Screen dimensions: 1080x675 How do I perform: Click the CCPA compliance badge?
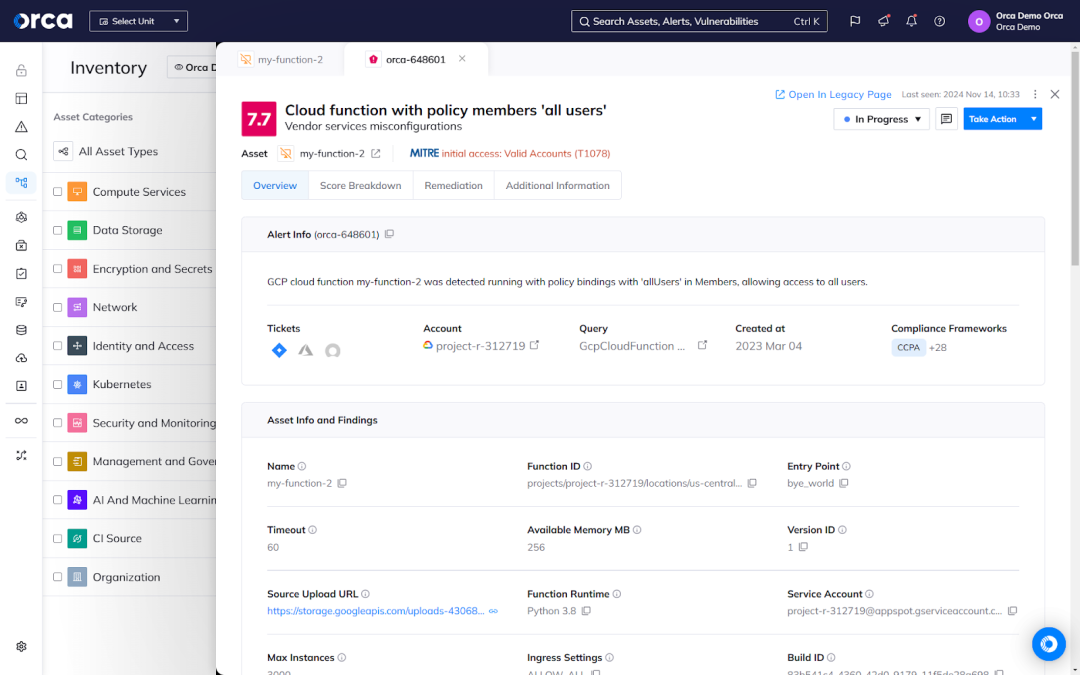[908, 348]
